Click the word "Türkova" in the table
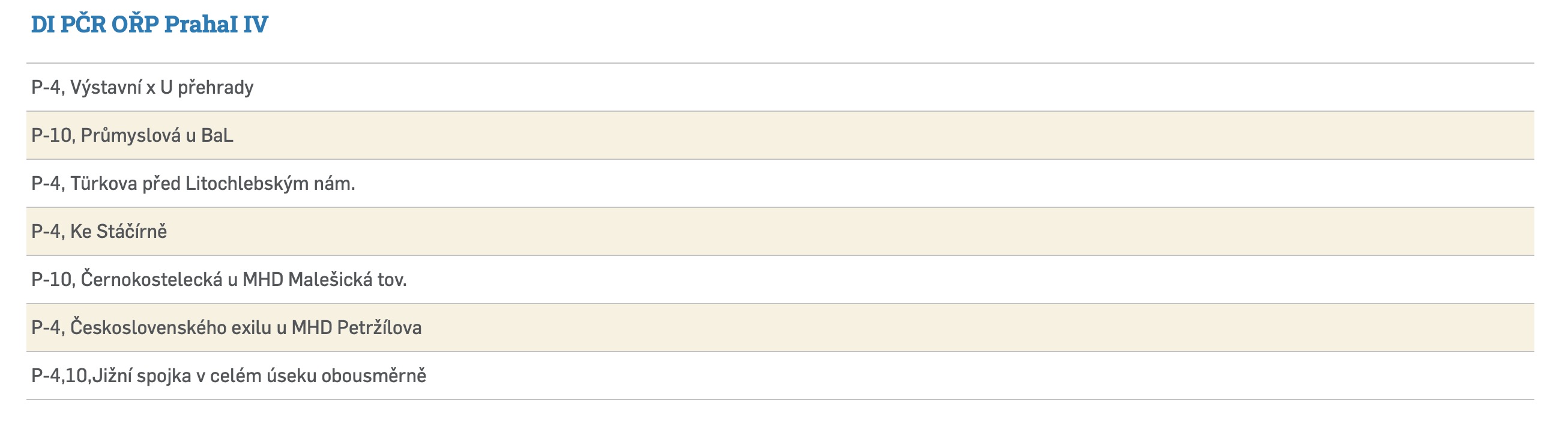1568x441 pixels. click(x=103, y=183)
